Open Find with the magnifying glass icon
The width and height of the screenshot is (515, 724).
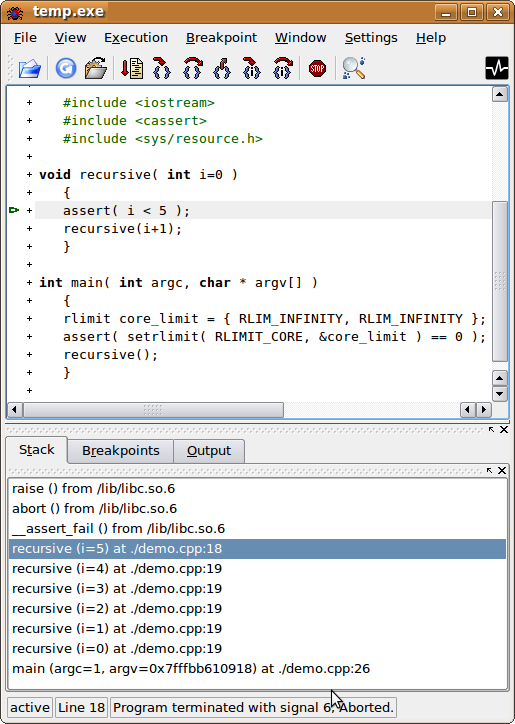(354, 68)
